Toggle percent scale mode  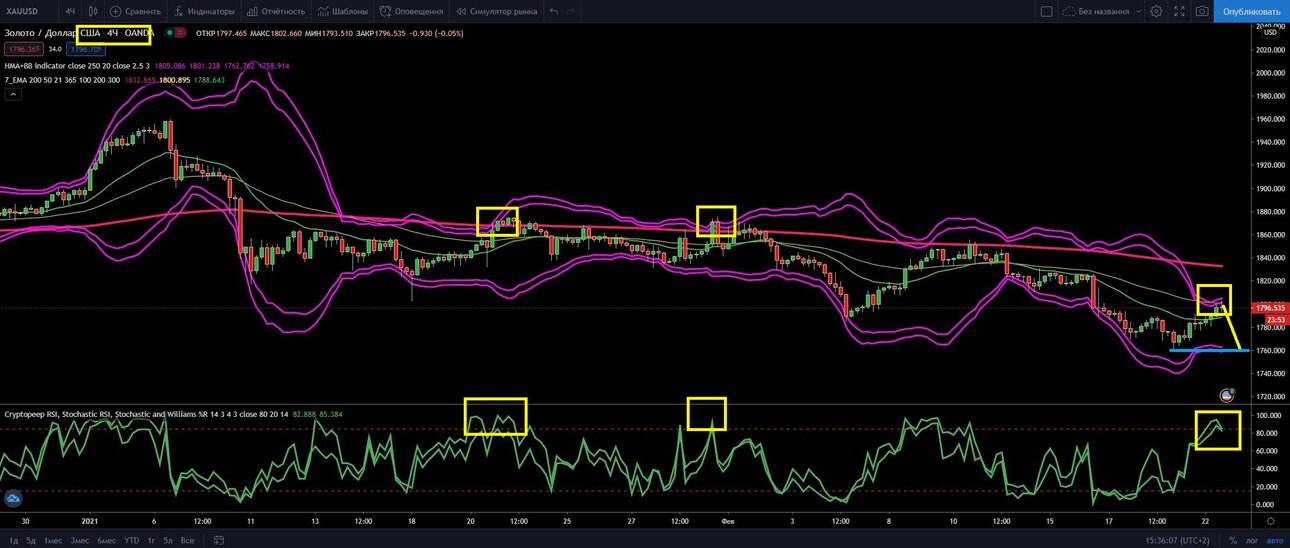pos(1234,541)
